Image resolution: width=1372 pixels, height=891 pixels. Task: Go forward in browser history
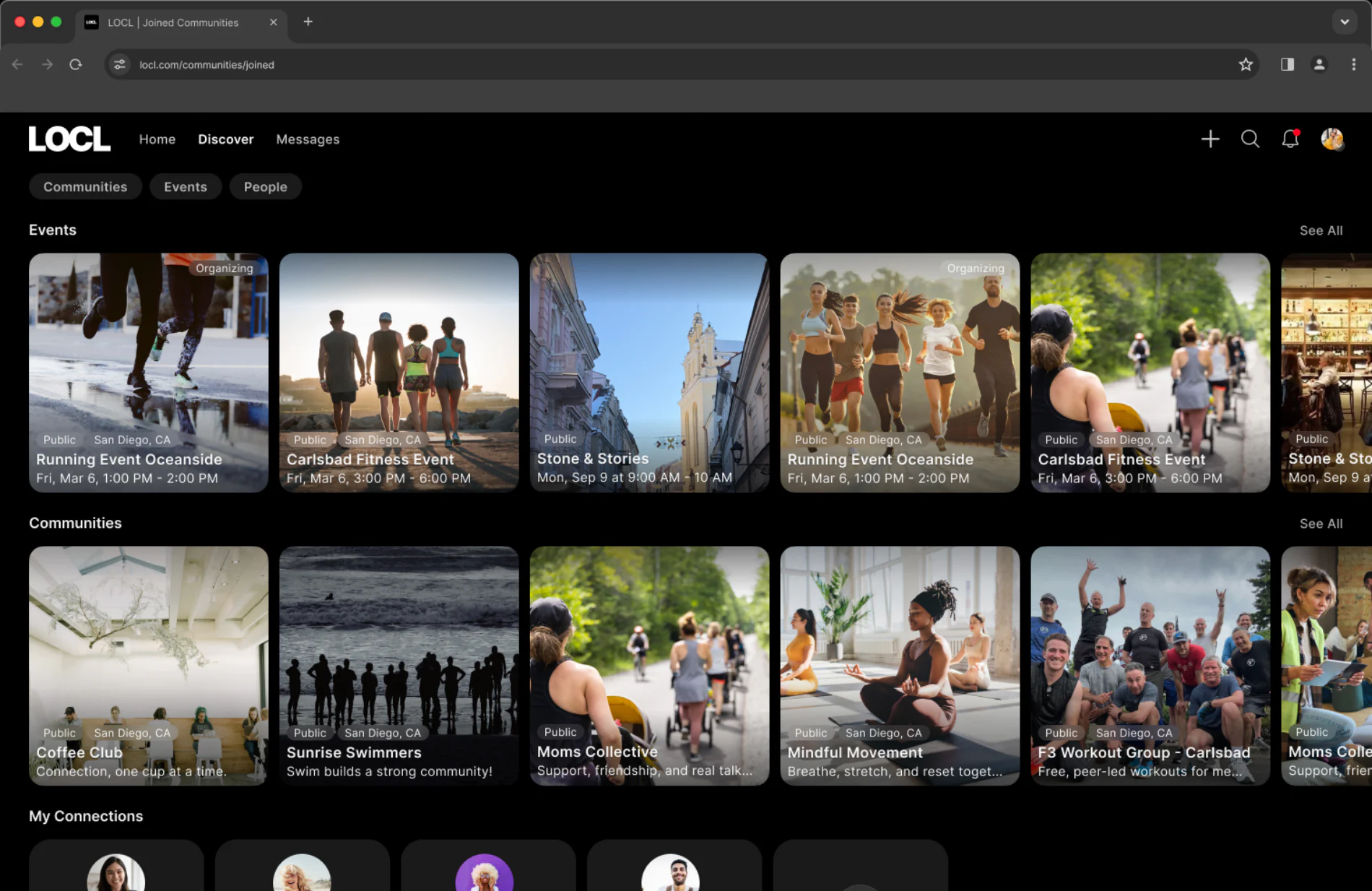47,64
